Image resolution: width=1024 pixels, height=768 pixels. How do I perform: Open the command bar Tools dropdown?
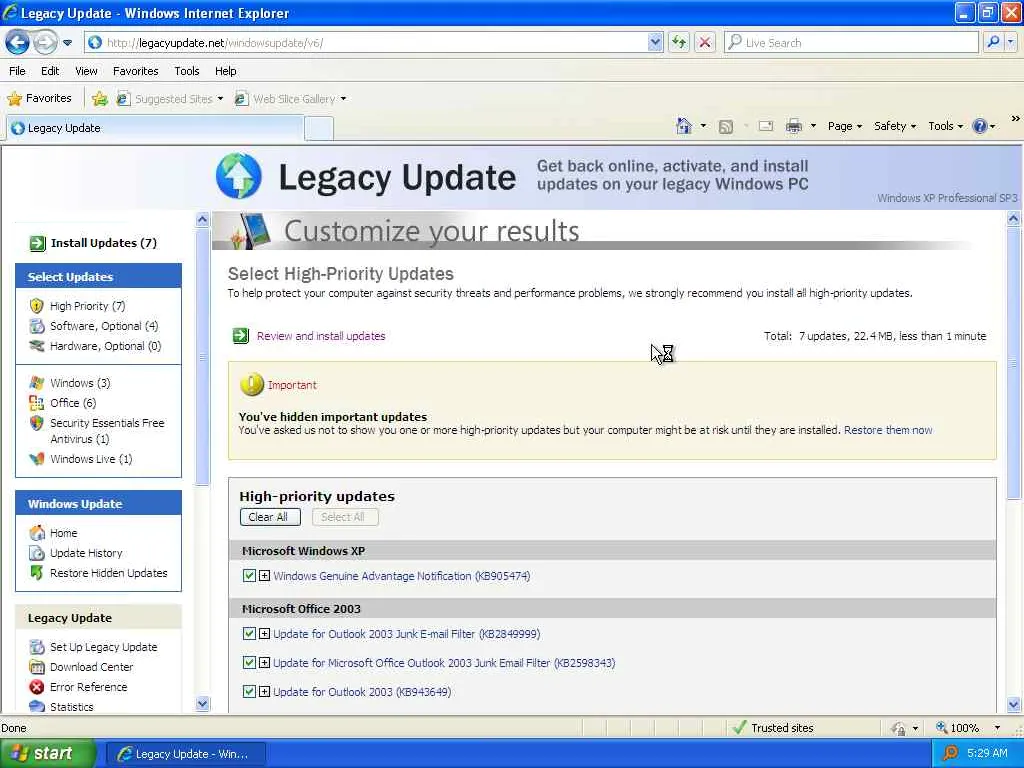[946, 126]
